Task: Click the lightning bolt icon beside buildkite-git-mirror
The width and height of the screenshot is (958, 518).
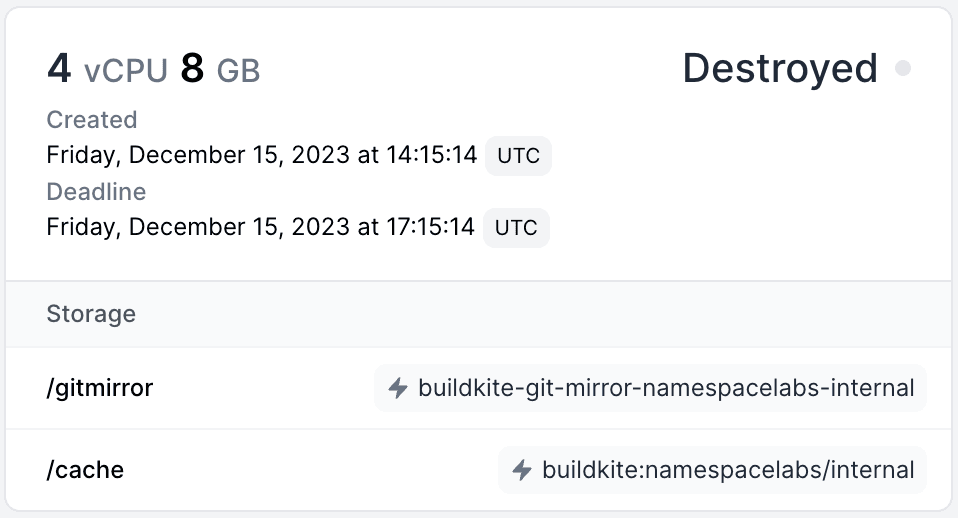Action: (x=398, y=388)
